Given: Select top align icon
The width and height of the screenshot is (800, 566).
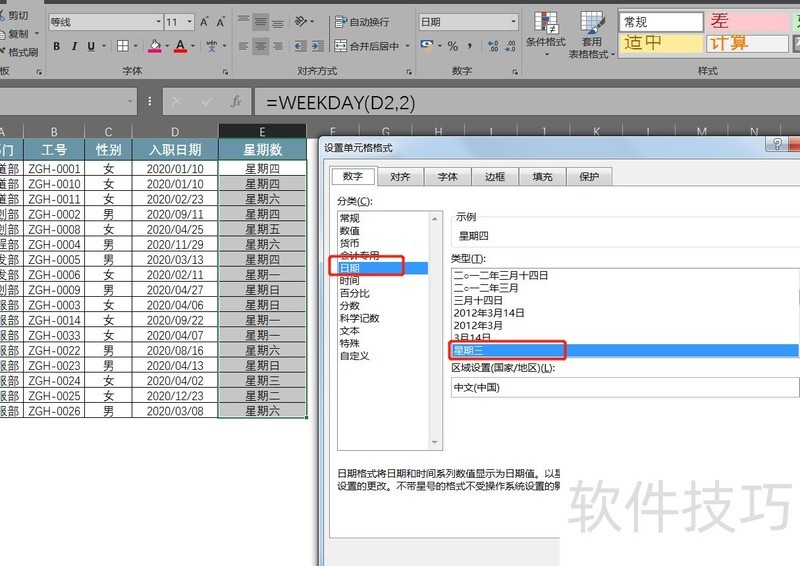Looking at the screenshot, I should (243, 21).
